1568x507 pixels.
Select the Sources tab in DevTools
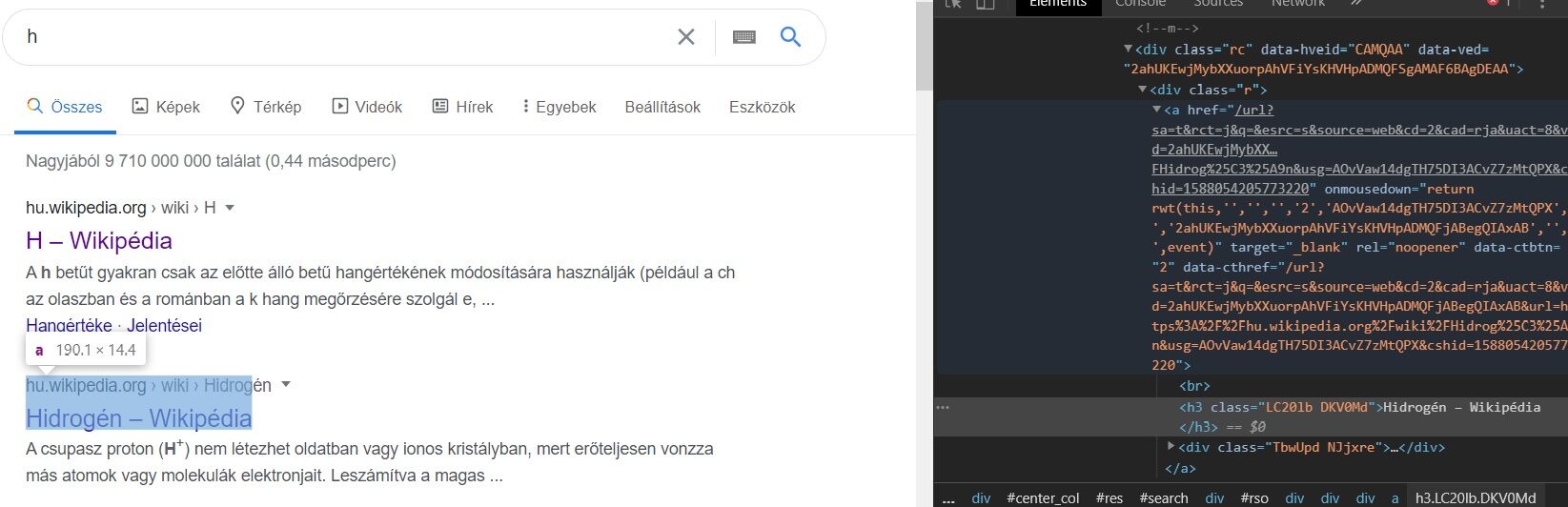(x=1218, y=5)
